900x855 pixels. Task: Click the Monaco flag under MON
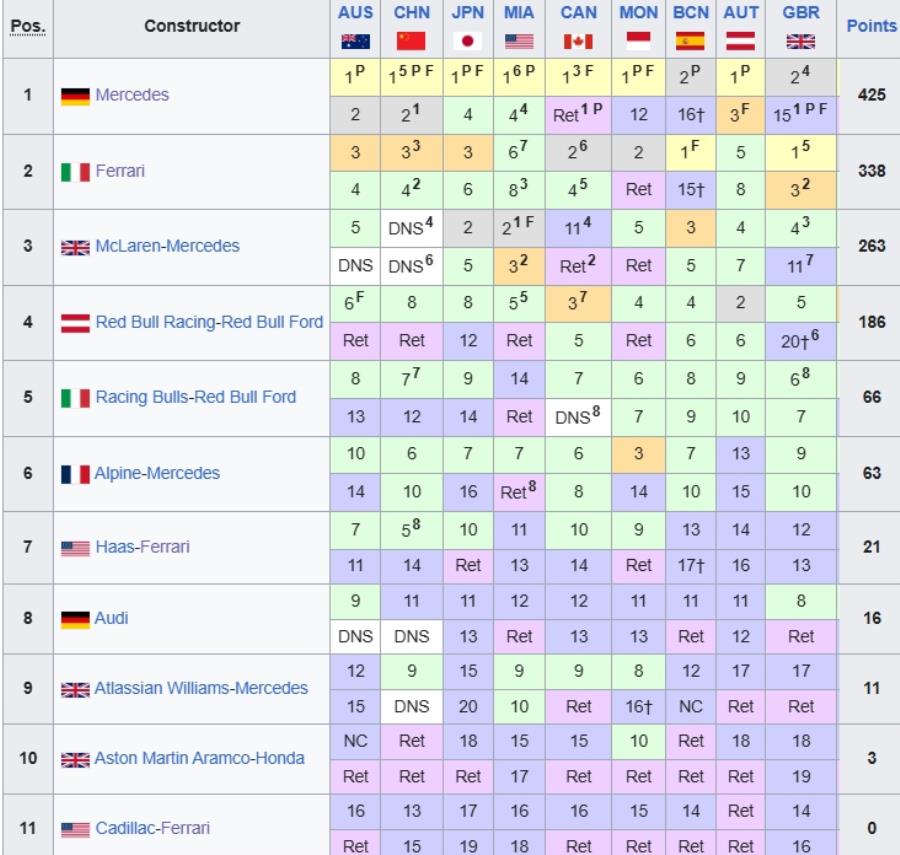point(638,41)
